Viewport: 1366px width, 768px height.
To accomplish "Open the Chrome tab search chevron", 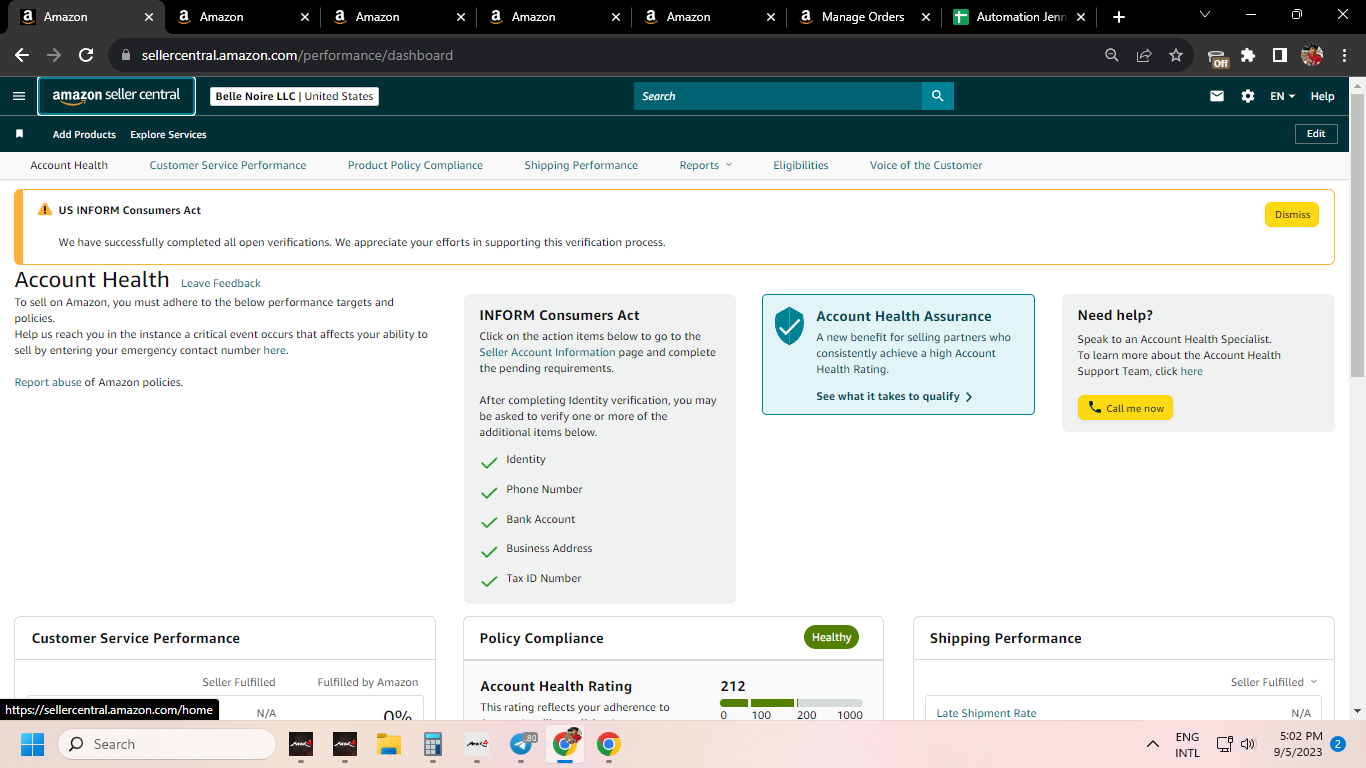I will tap(1204, 15).
